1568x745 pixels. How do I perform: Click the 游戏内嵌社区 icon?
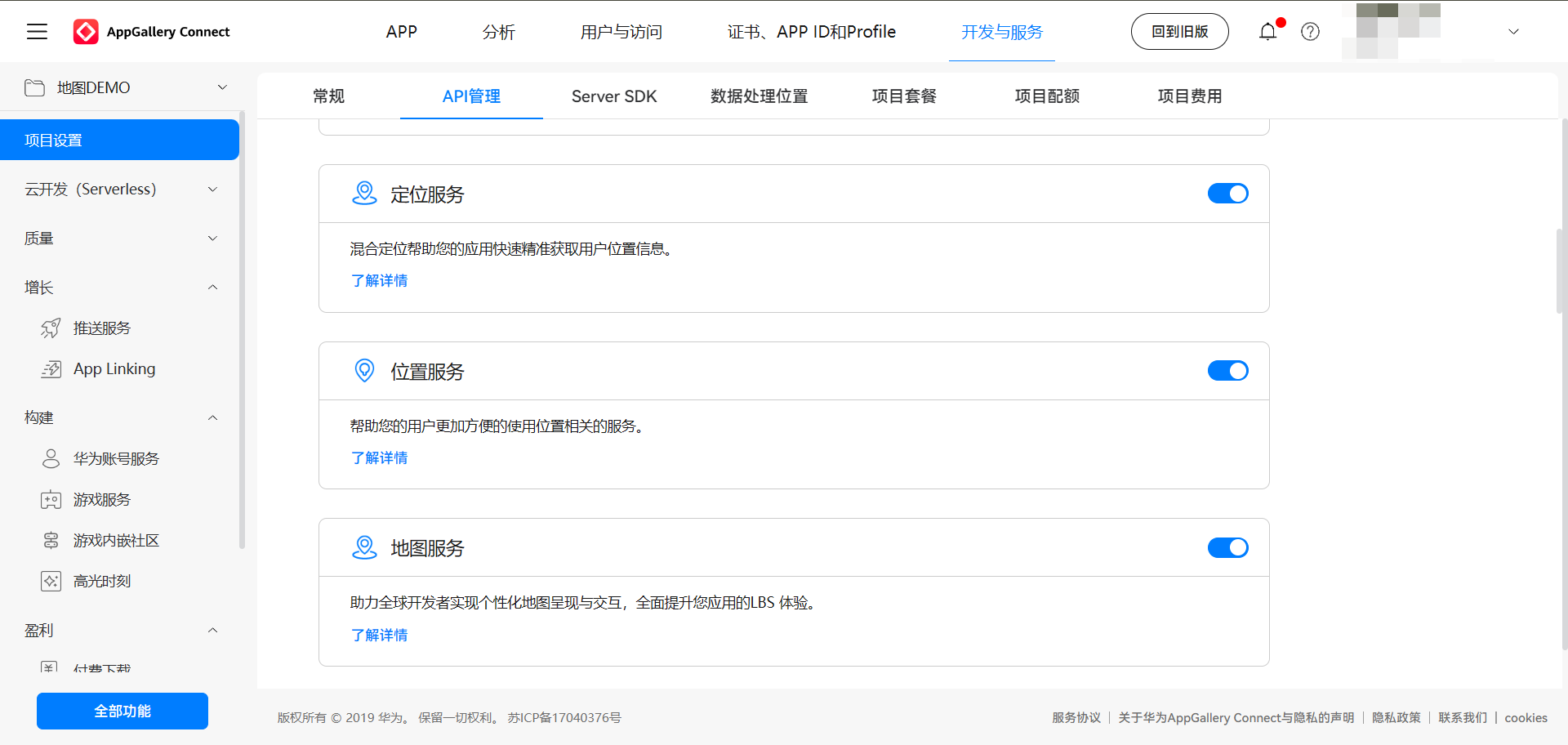coord(51,541)
